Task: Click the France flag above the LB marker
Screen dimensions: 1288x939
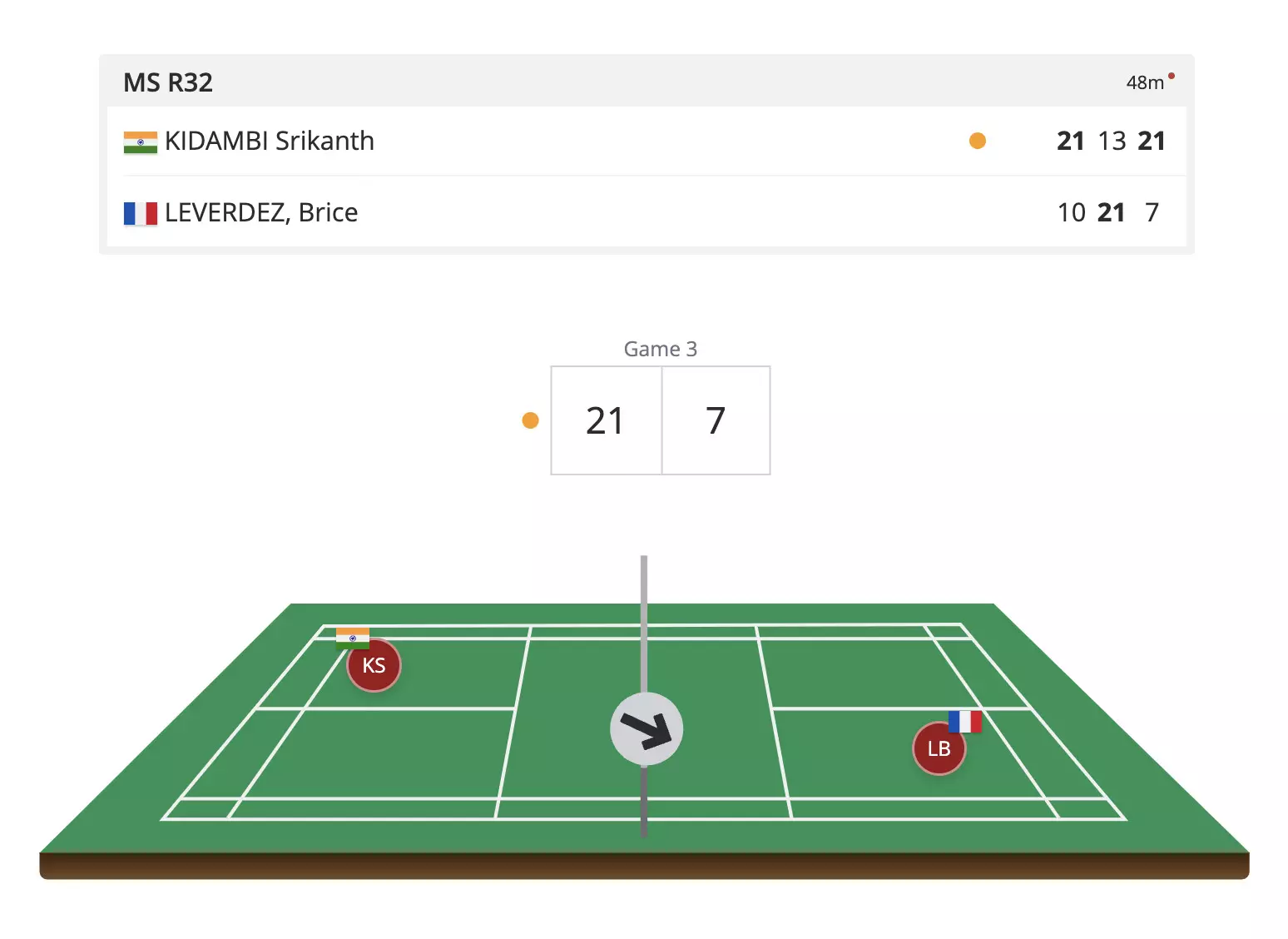Action: tap(965, 722)
